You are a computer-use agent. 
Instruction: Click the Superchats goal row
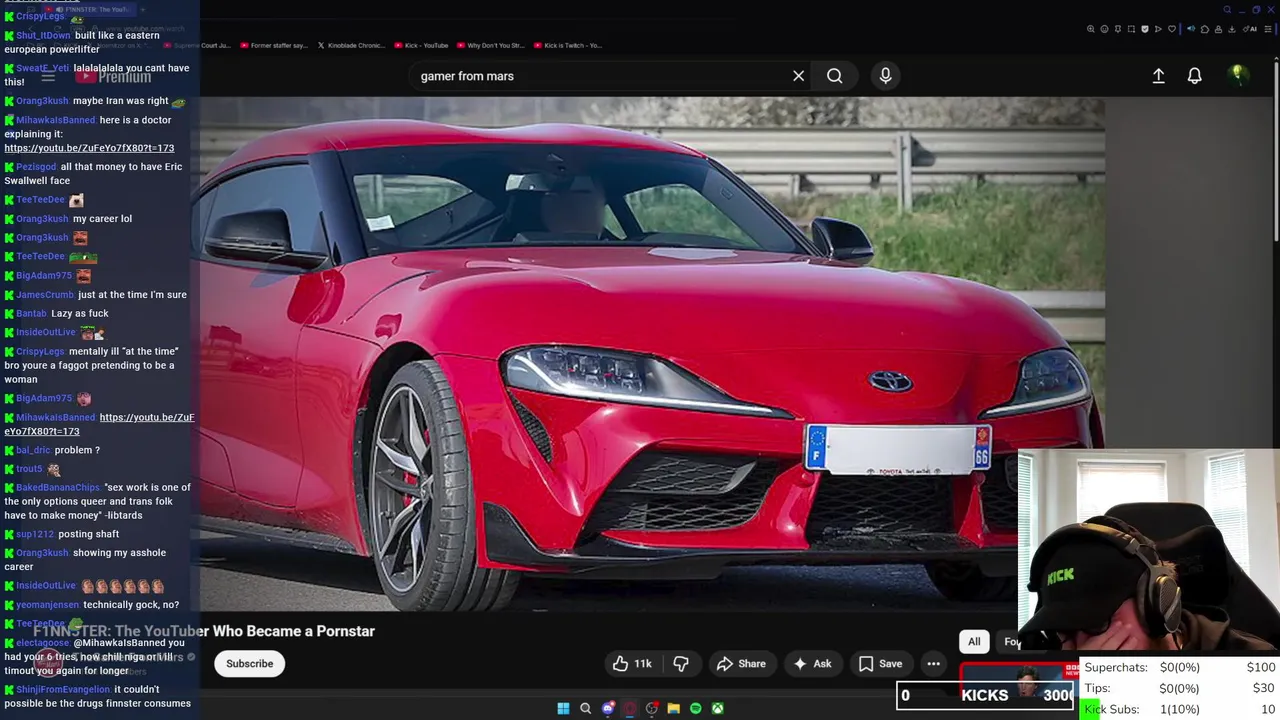click(1180, 667)
